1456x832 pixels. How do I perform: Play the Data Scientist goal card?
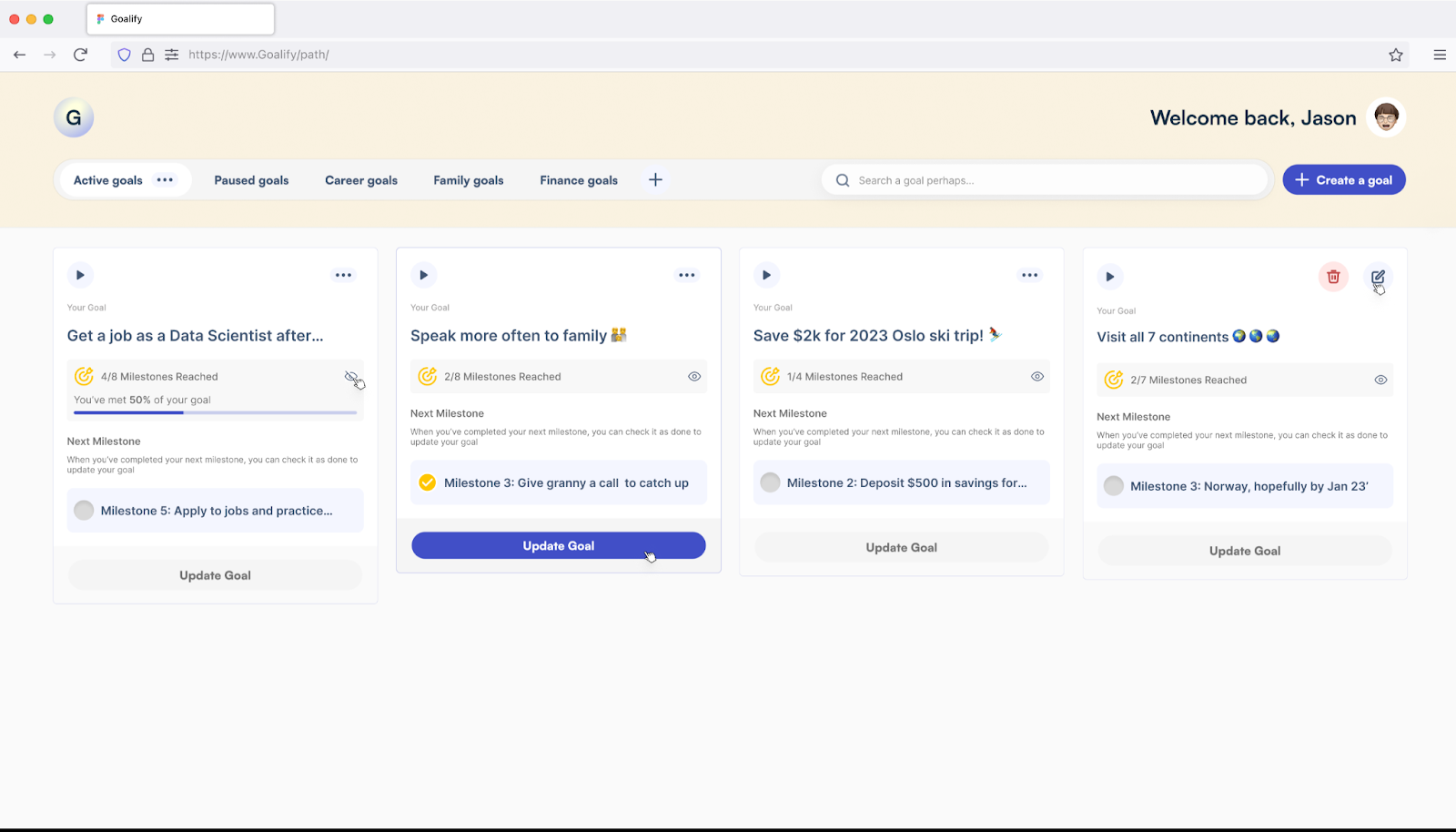(x=80, y=275)
